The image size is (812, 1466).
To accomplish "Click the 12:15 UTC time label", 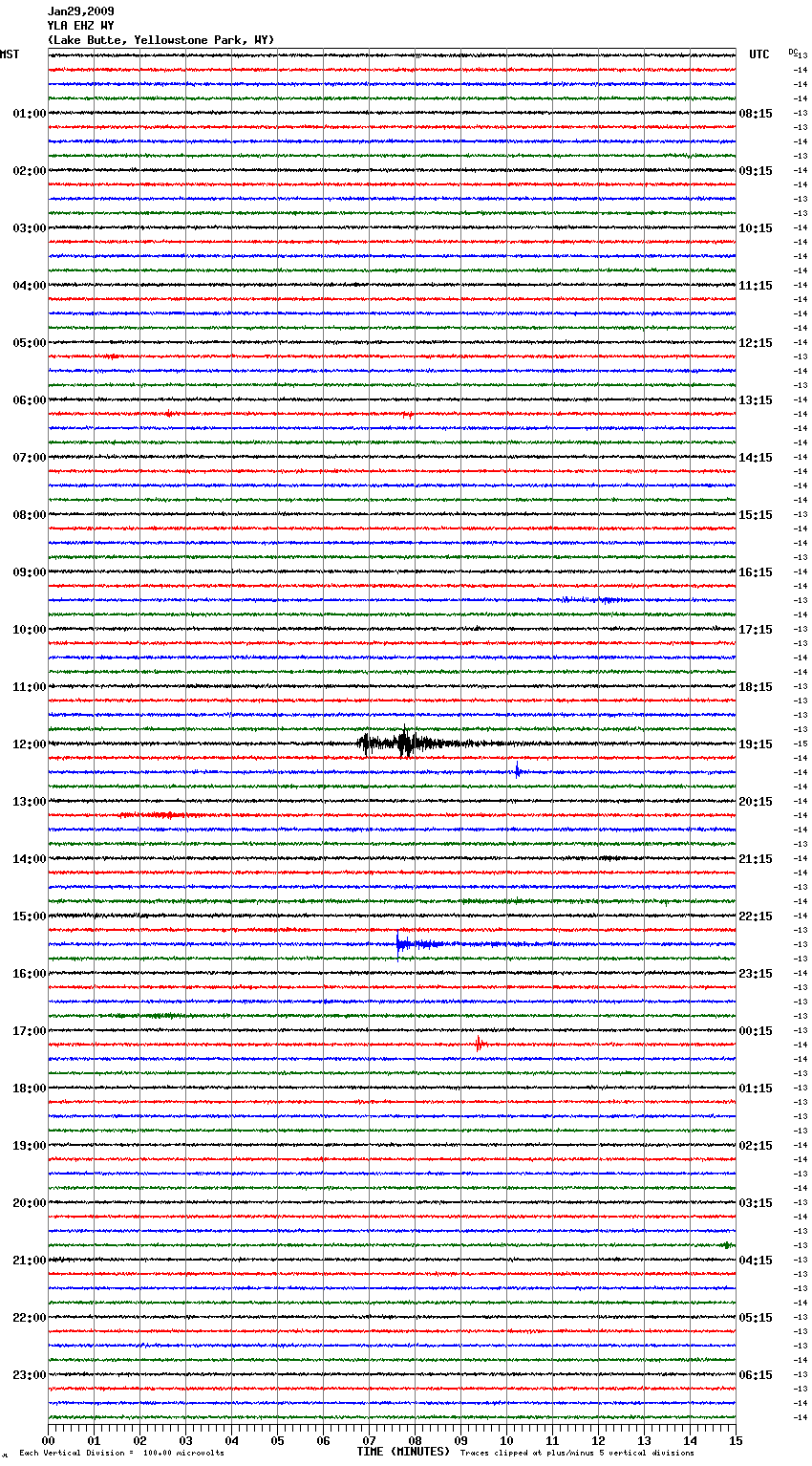I will (756, 343).
